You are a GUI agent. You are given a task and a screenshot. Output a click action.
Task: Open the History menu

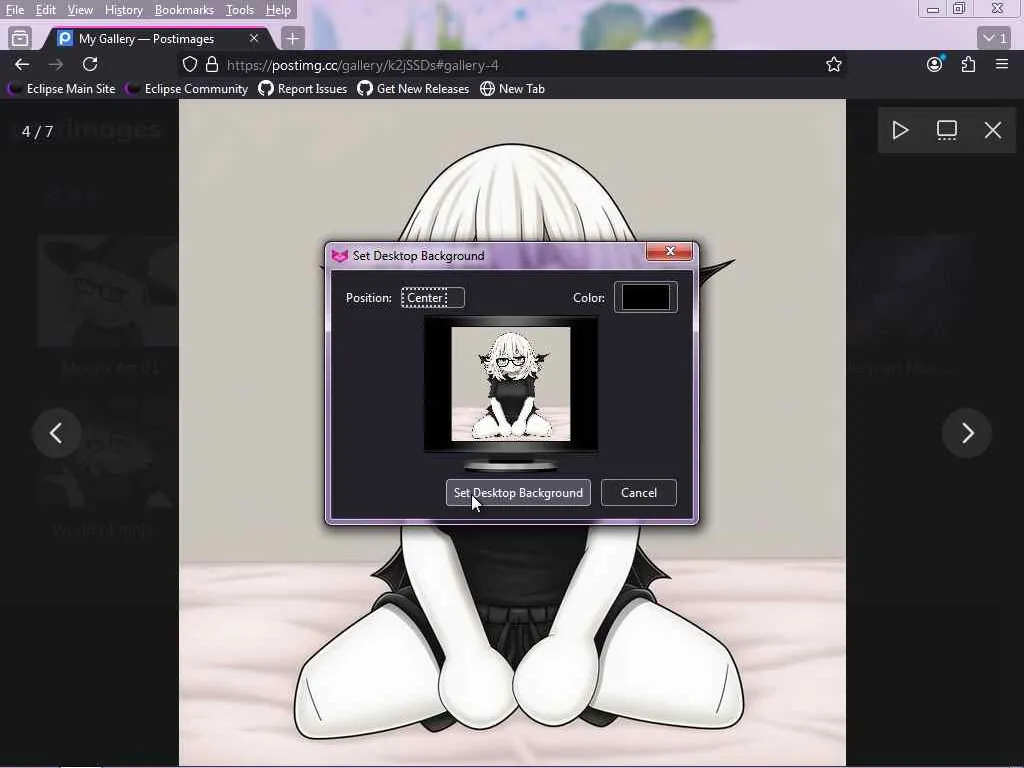123,10
